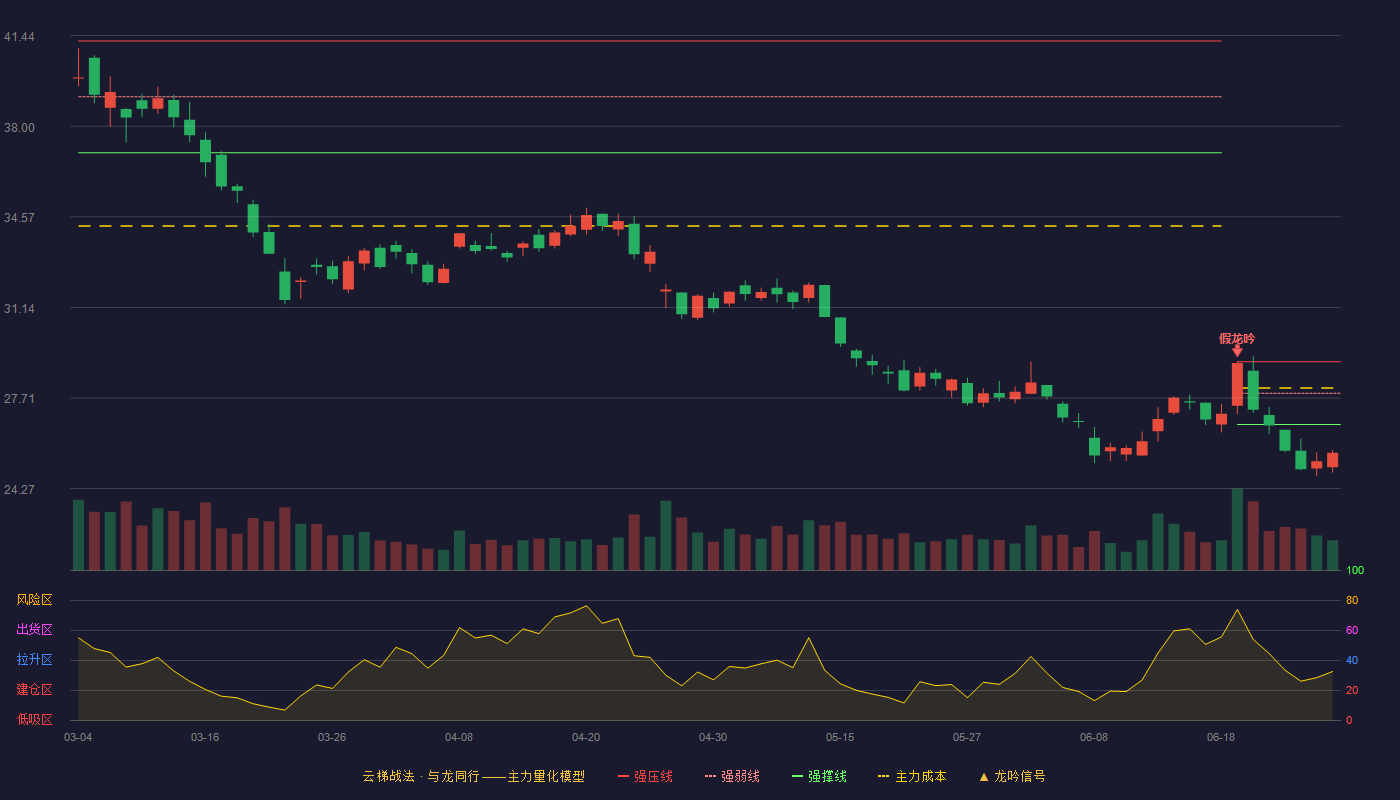Click the 03-26 date label
This screenshot has height=800, width=1400.
click(332, 737)
